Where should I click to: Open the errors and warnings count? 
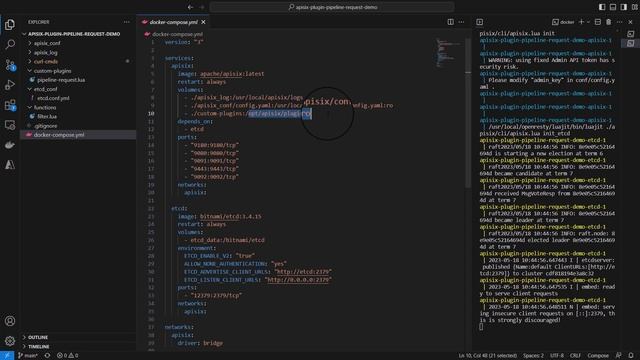pyautogui.click(x=68, y=356)
